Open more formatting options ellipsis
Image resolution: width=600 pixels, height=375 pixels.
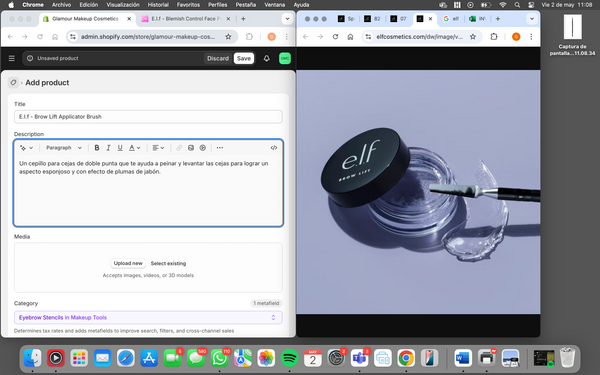coord(220,148)
